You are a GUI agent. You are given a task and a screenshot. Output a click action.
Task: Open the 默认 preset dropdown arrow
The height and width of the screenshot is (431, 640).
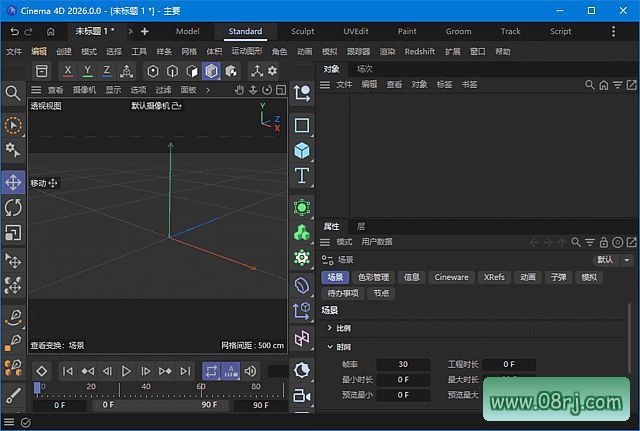click(x=627, y=260)
